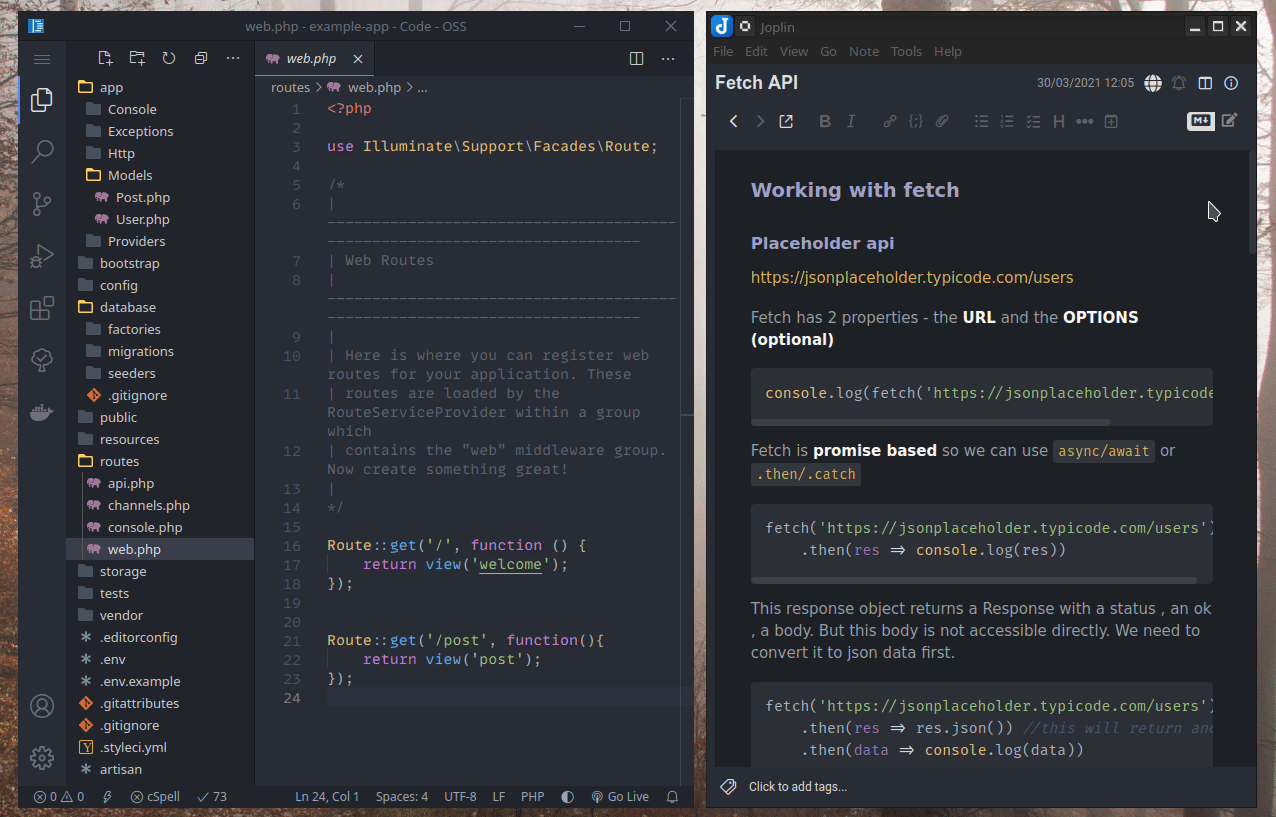Open the Joplin Edit menu

click(x=756, y=51)
